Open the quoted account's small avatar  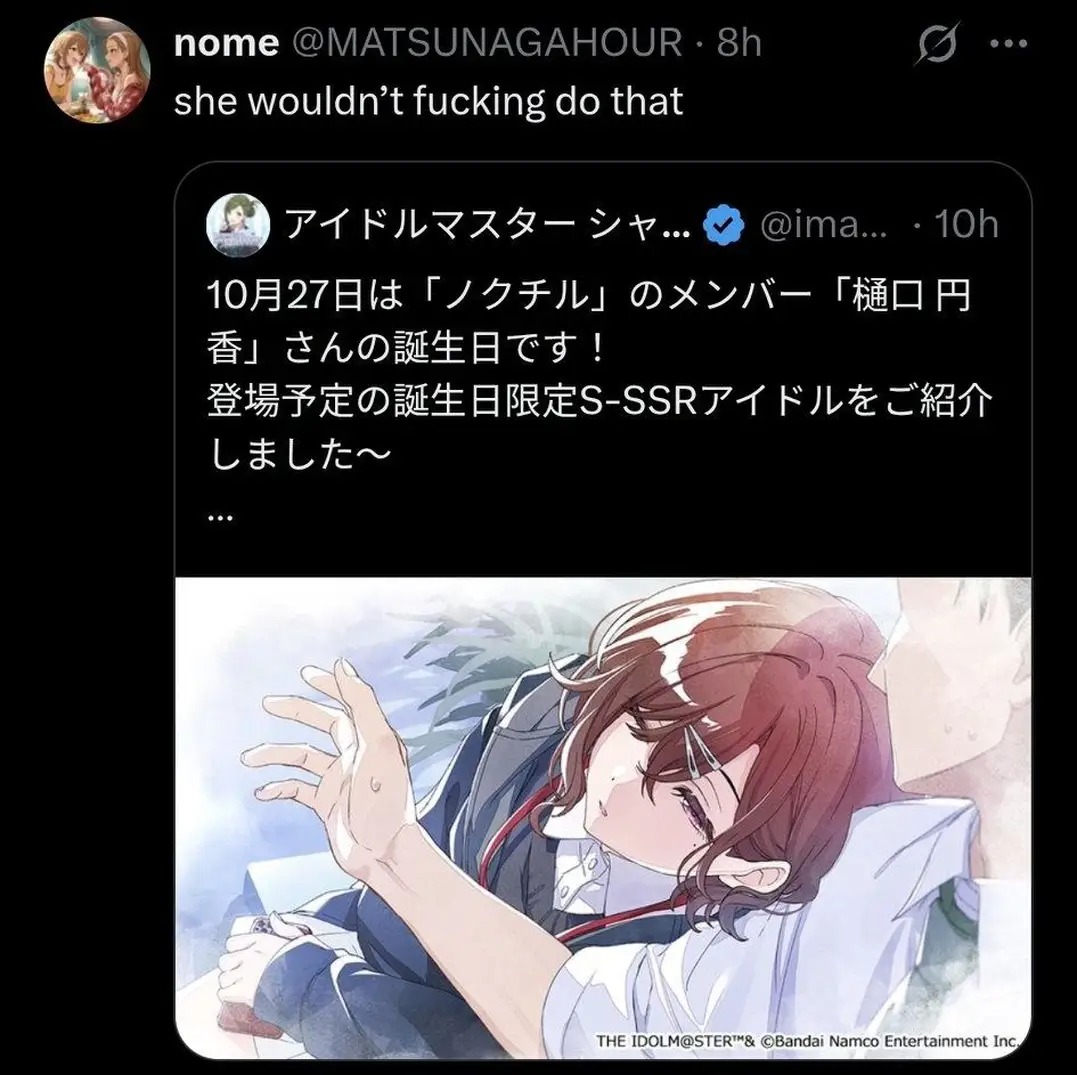[236, 225]
